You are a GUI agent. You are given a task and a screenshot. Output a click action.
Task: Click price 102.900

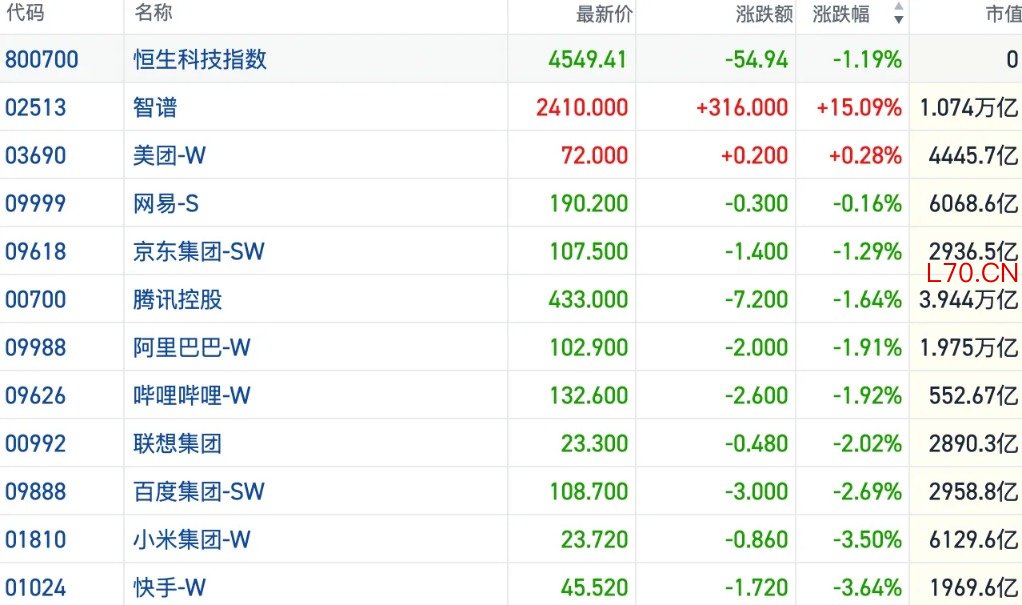point(589,347)
